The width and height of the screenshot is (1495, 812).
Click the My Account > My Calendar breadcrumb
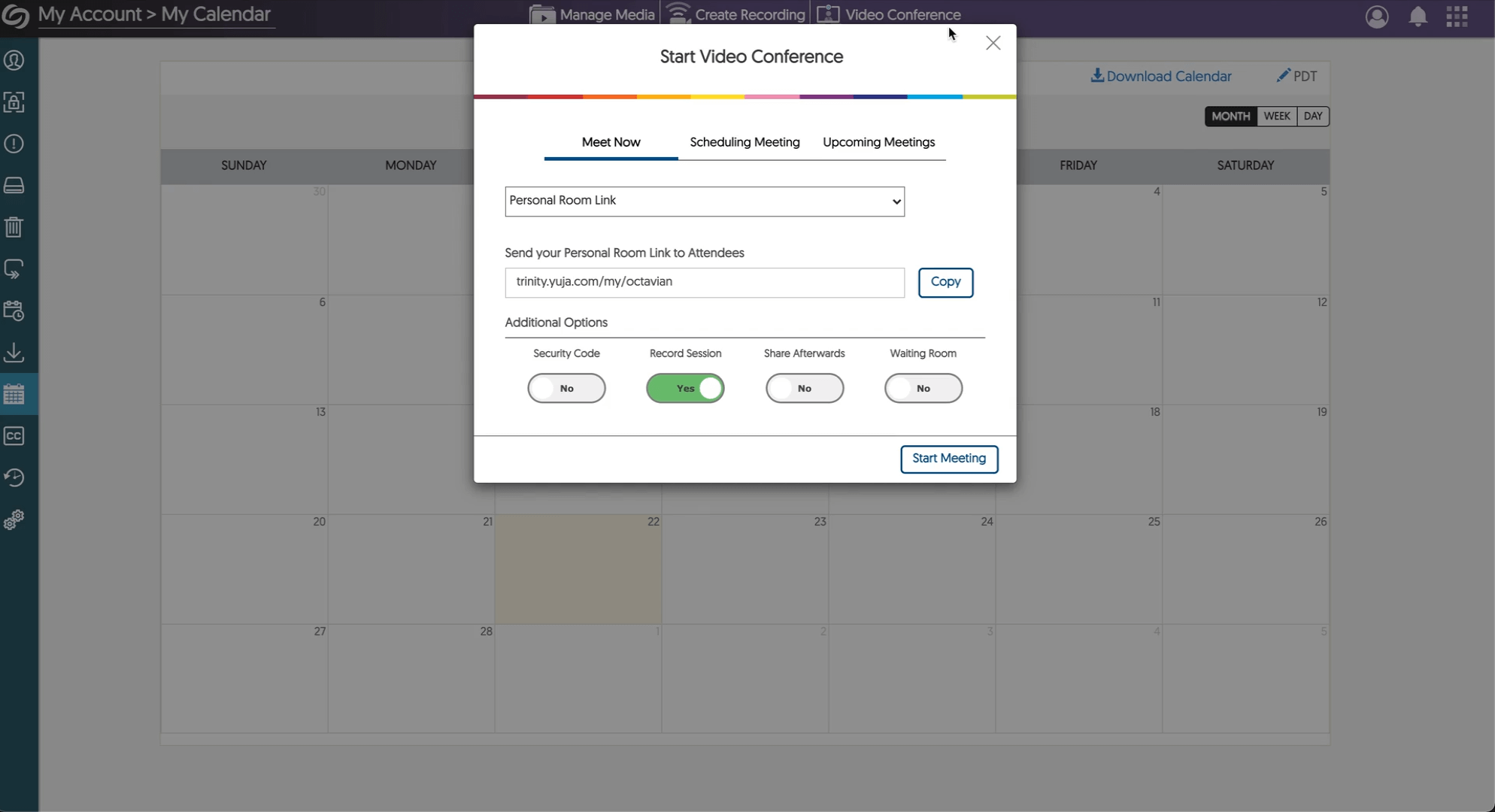154,14
